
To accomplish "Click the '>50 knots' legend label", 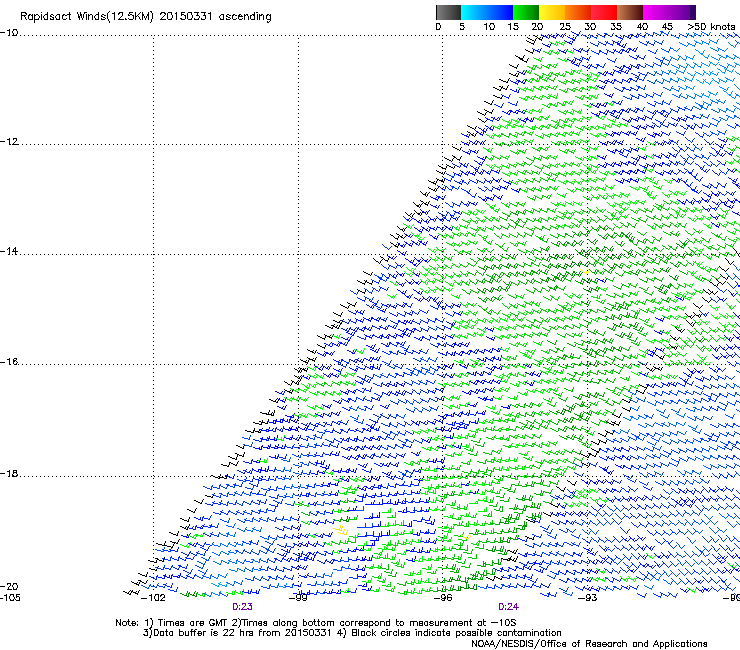I will (x=711, y=27).
